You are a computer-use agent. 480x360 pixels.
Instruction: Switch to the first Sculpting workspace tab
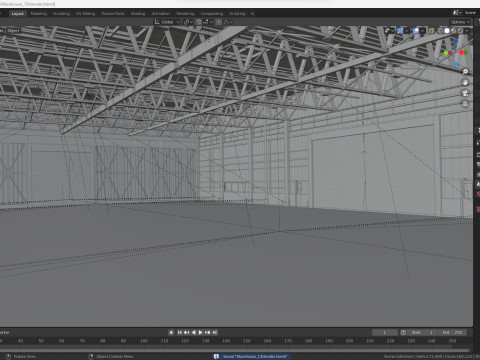pos(61,13)
